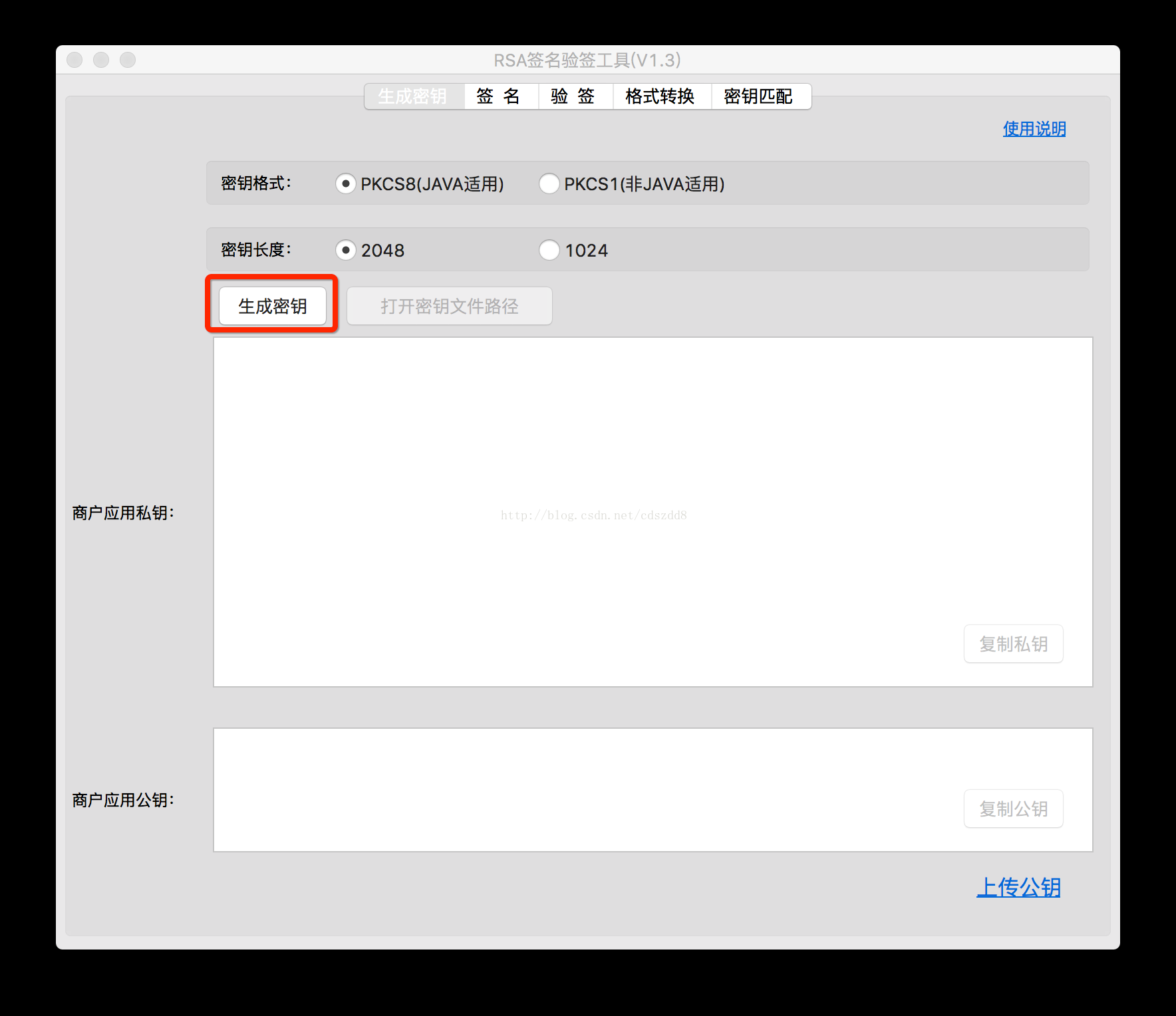Click into the 商户应用私钥 text area
Image resolution: width=1176 pixels, height=1016 pixels.
[653, 512]
